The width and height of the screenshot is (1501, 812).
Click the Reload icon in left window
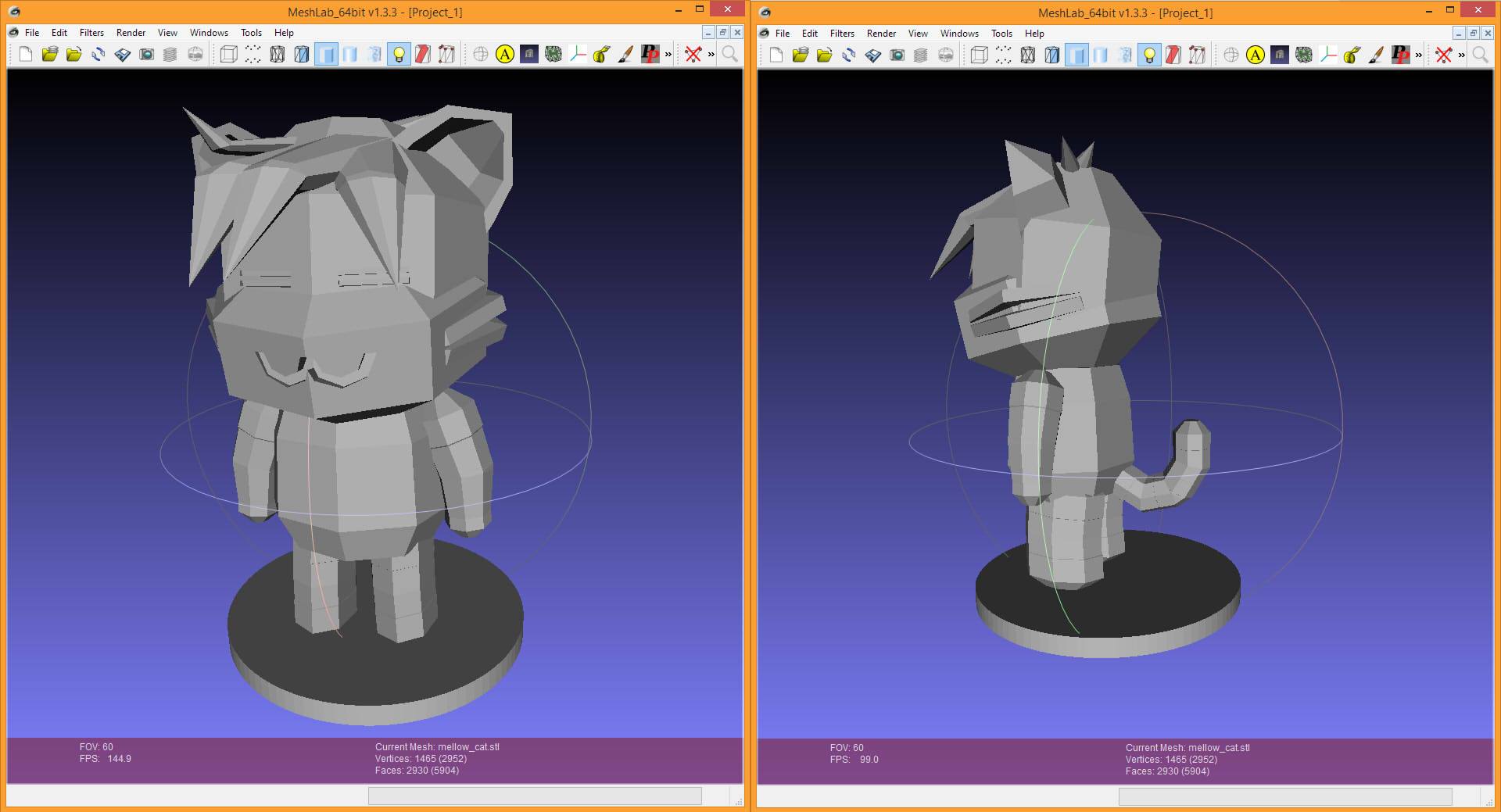pos(99,54)
